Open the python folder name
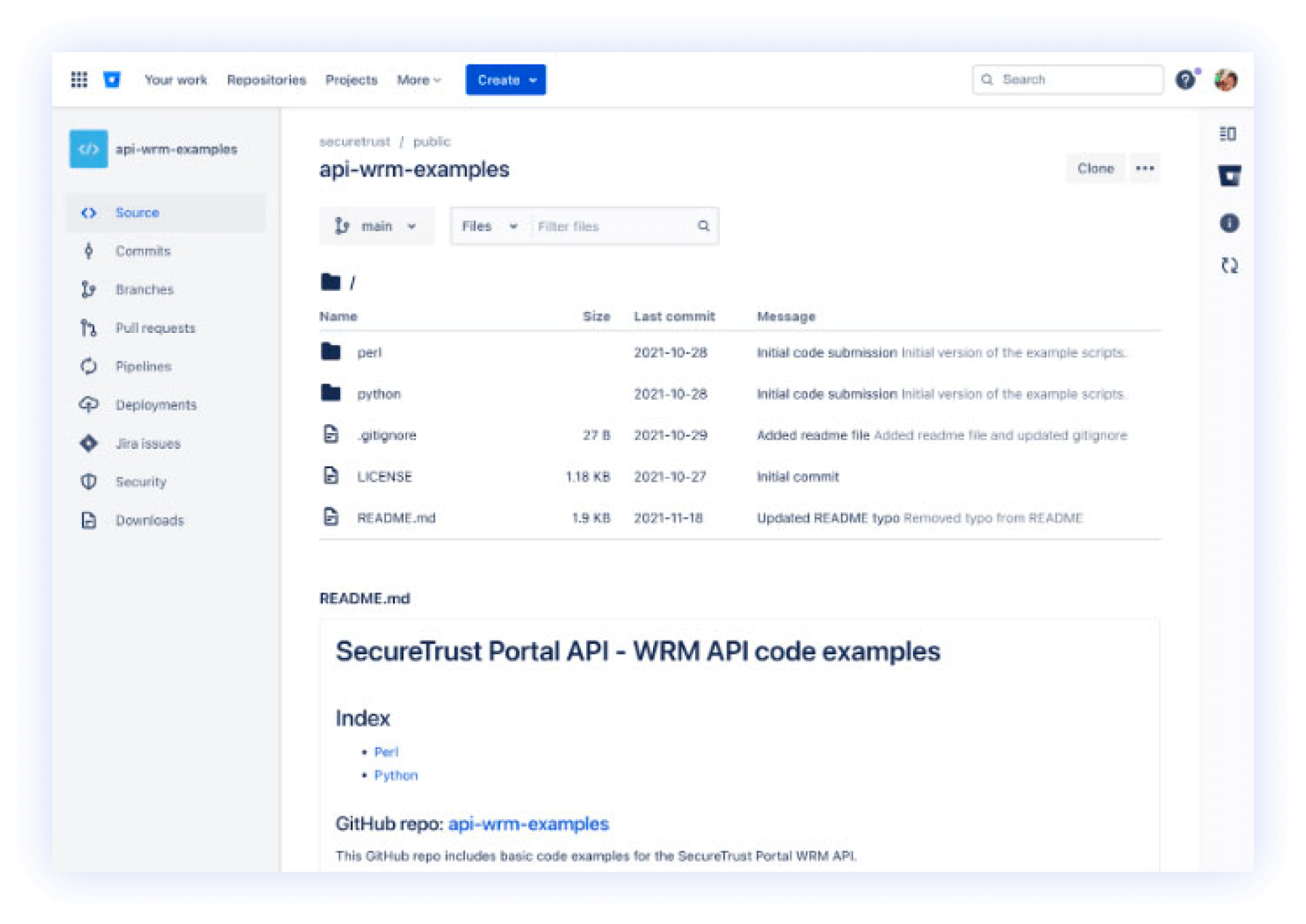 (379, 394)
